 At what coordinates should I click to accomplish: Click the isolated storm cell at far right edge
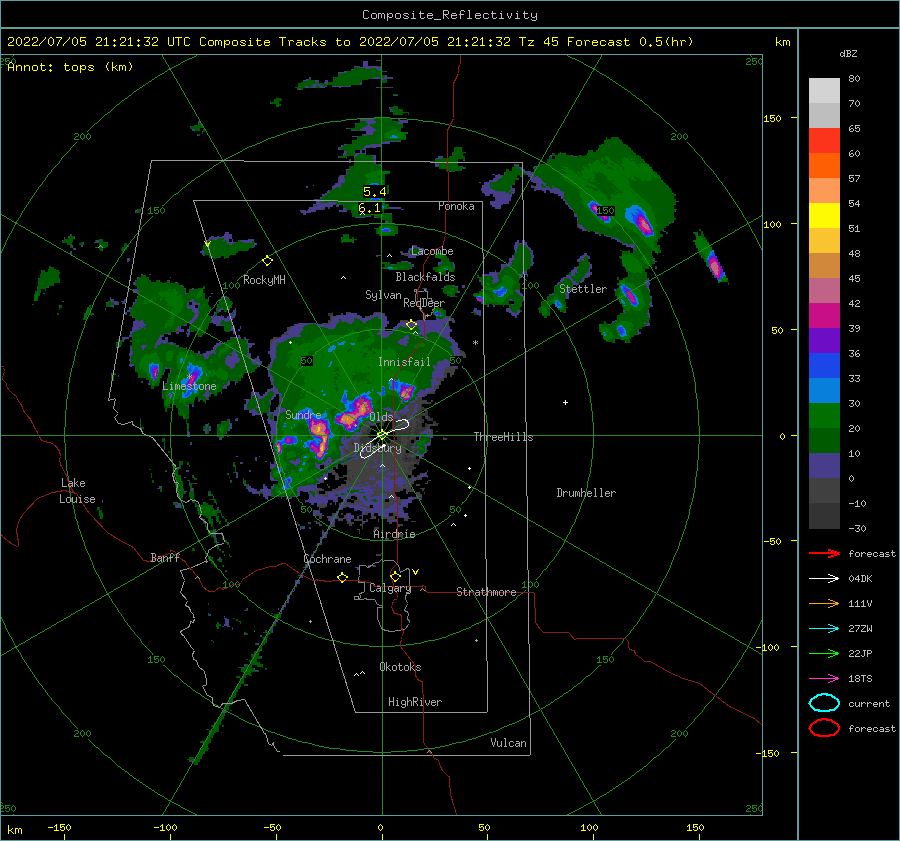point(713,265)
